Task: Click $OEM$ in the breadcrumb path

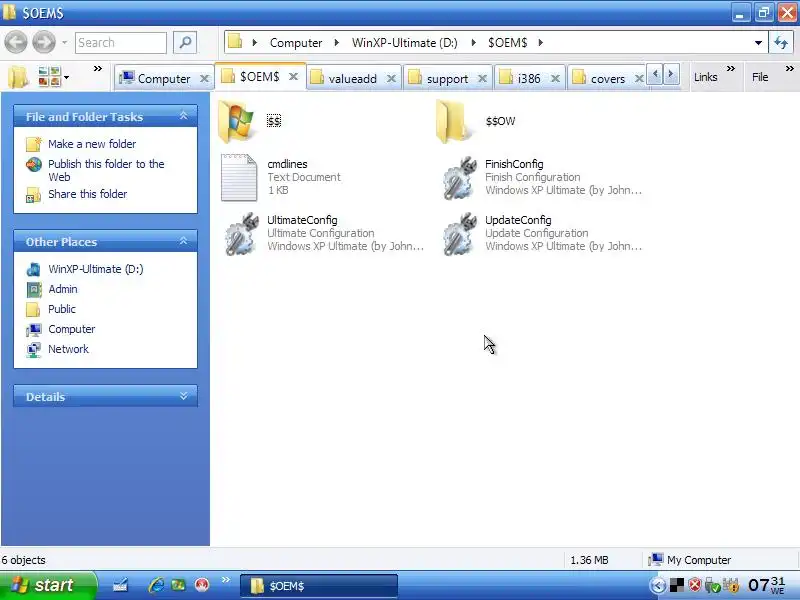Action: pyautogui.click(x=507, y=43)
